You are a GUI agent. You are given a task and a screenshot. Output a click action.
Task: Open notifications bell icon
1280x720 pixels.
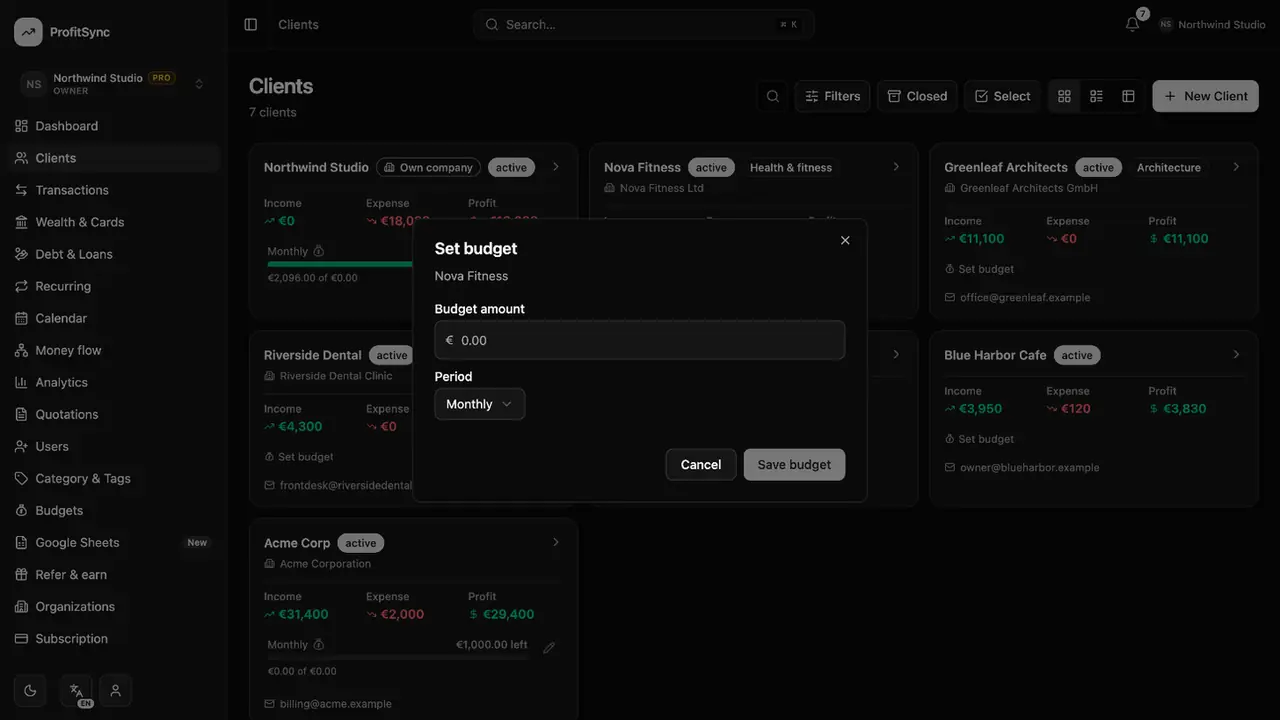click(x=1132, y=24)
